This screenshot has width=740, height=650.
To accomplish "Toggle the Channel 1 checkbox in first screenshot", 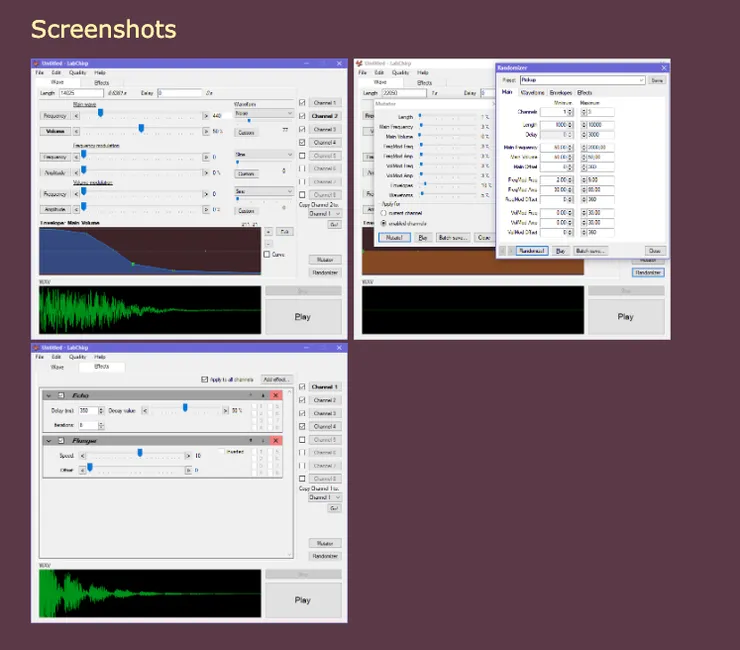I will (302, 103).
